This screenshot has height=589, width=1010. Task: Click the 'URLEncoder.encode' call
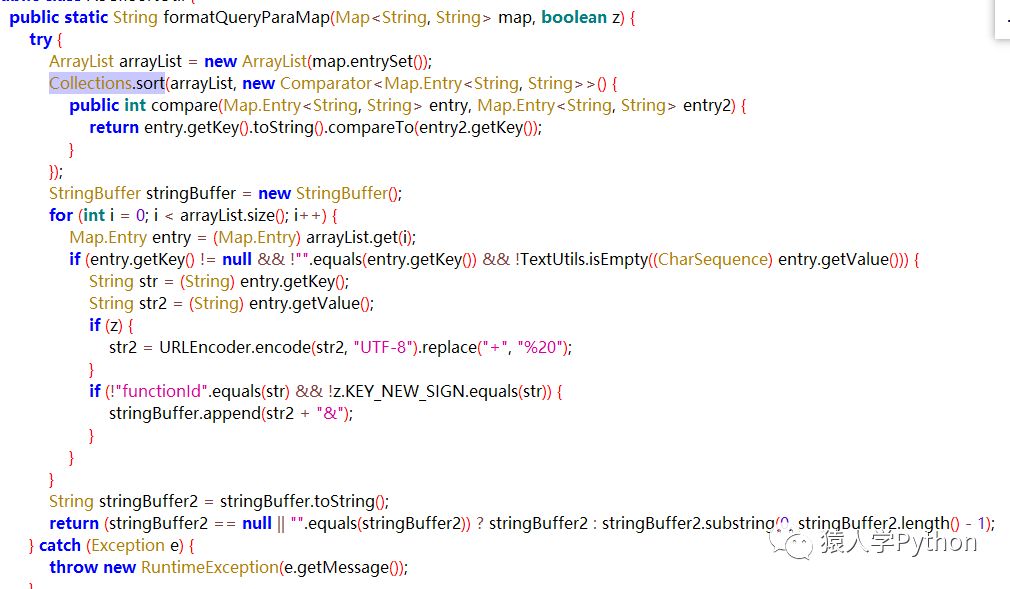[235, 347]
